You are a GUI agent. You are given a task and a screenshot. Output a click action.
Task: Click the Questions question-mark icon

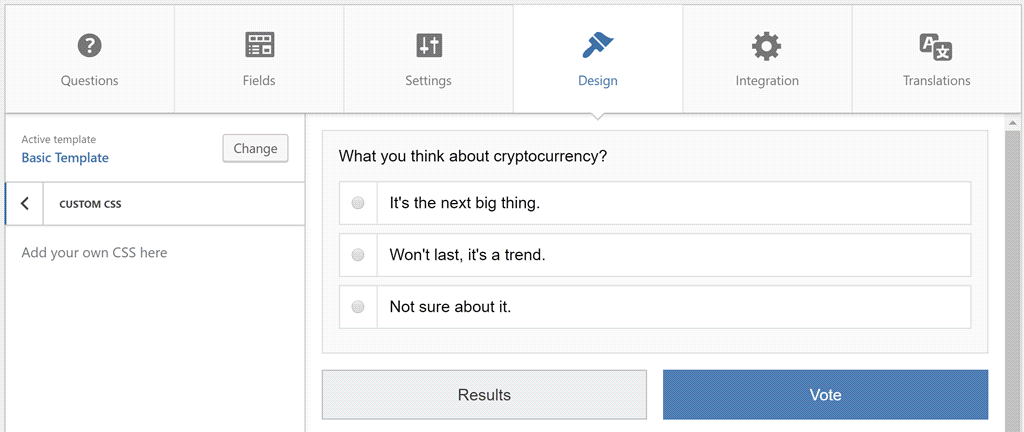point(89,46)
